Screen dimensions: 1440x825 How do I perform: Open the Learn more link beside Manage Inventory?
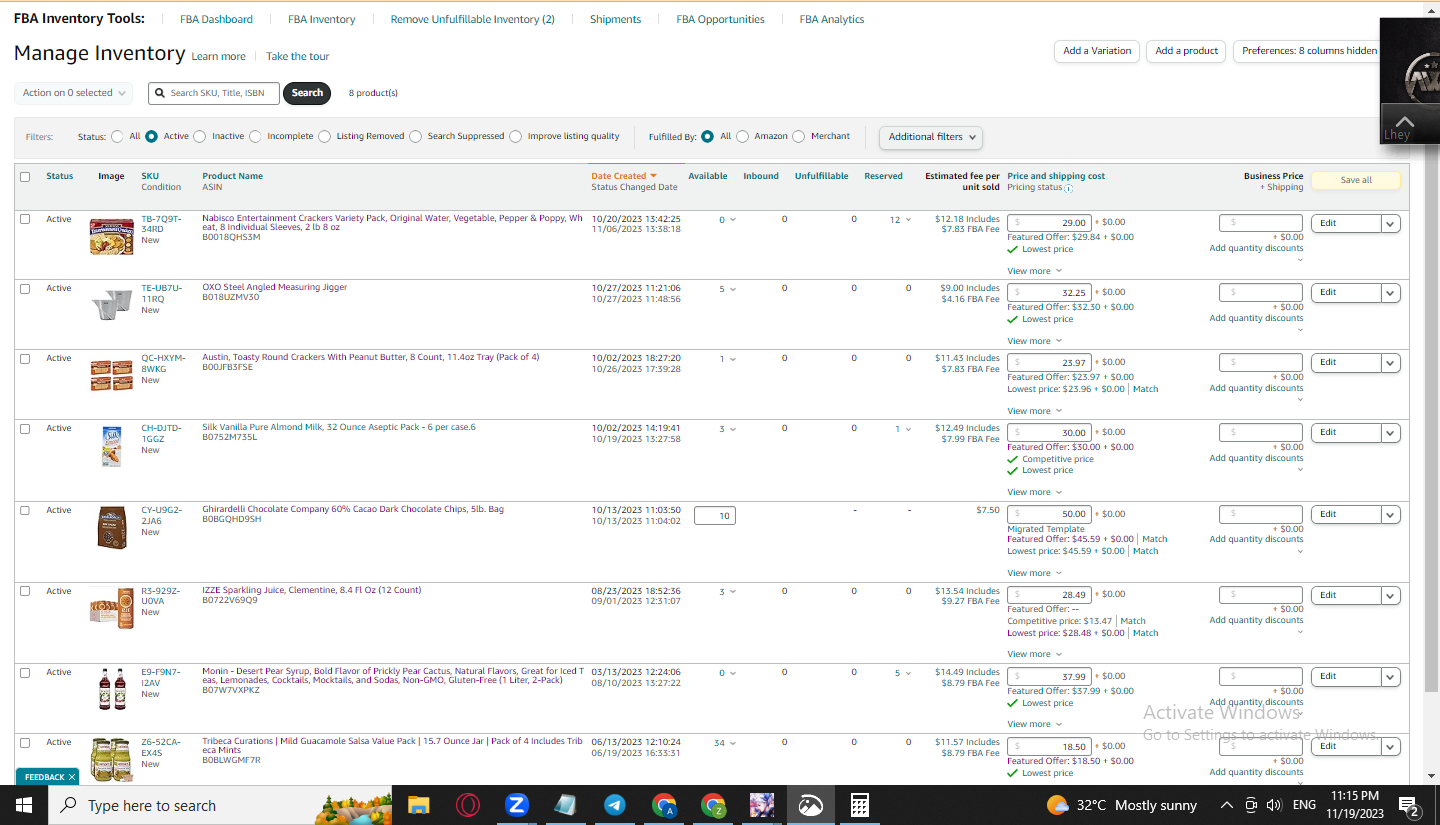[218, 57]
